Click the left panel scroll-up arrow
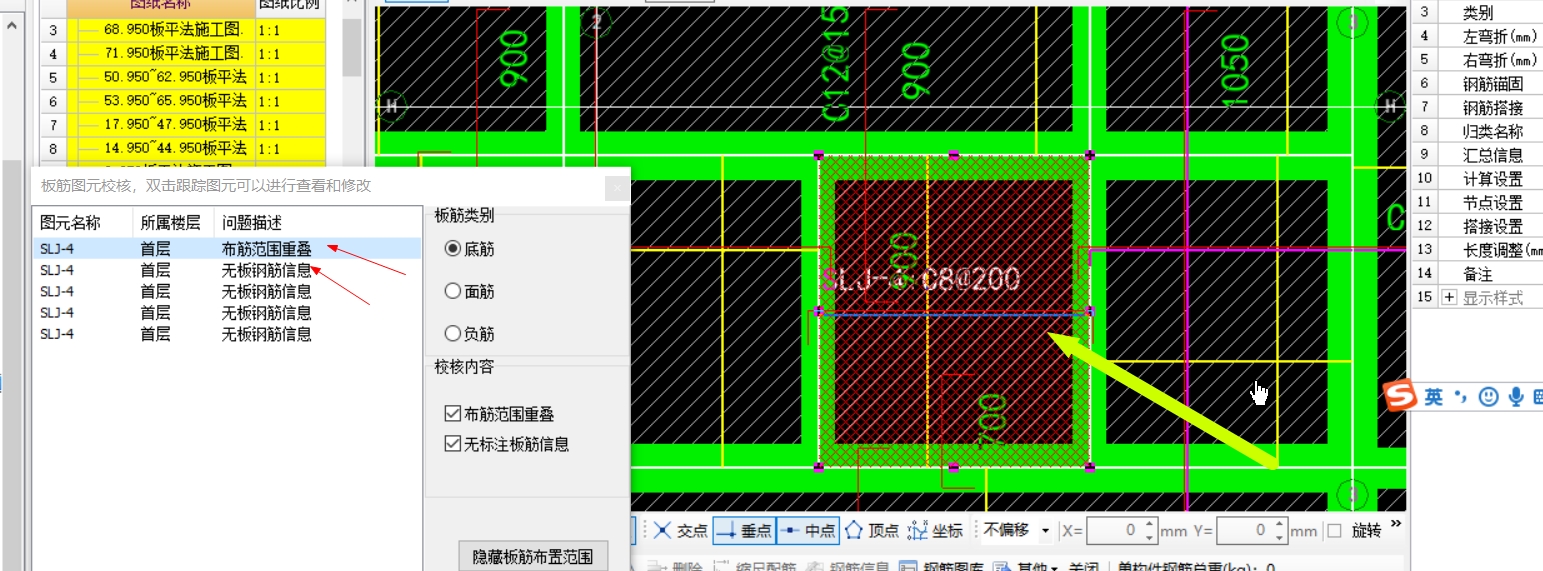1543x571 pixels. [x=12, y=24]
